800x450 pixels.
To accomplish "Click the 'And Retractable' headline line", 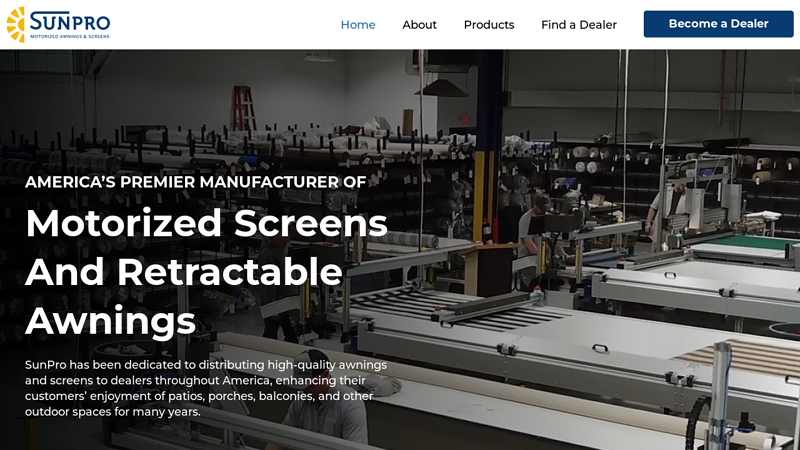I will (x=184, y=272).
